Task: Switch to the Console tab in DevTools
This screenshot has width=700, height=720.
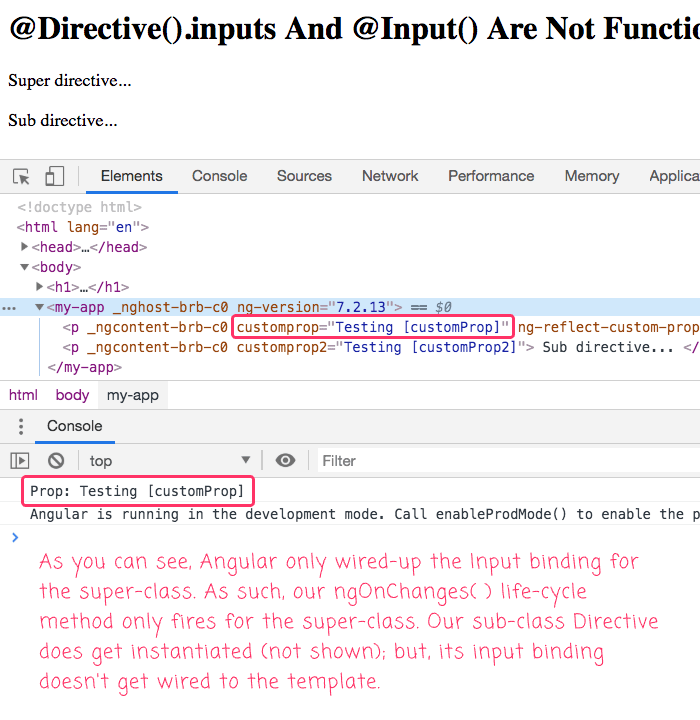Action: click(220, 176)
